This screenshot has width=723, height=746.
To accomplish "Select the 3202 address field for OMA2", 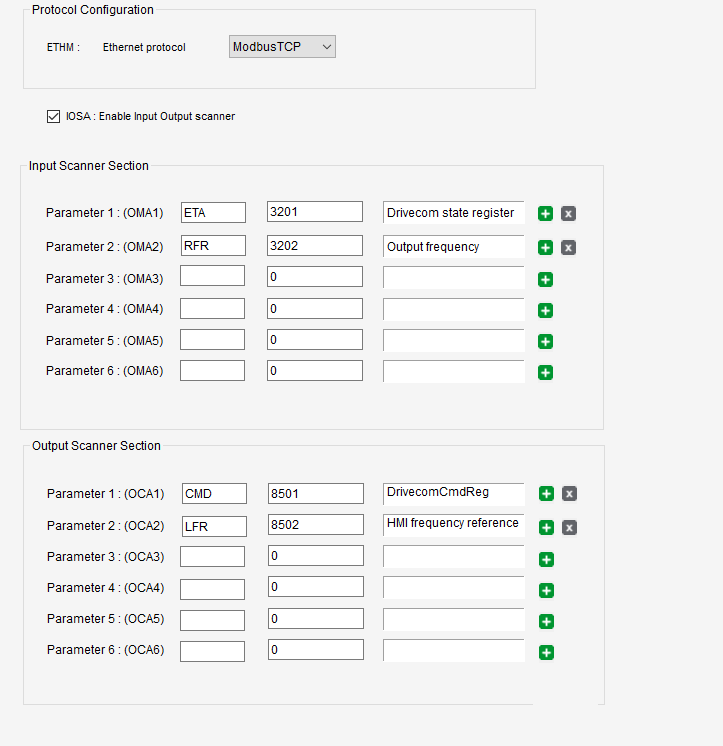I will [x=315, y=246].
